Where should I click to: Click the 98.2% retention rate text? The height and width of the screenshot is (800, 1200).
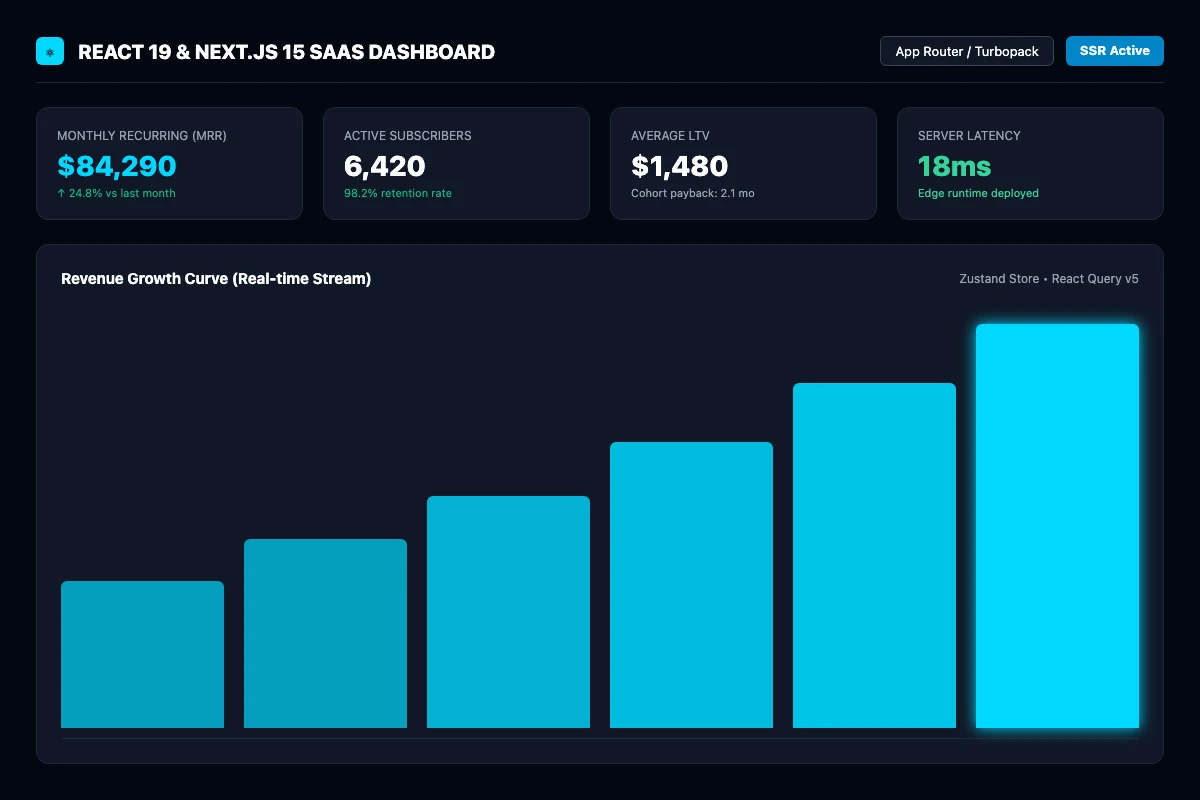click(x=398, y=193)
